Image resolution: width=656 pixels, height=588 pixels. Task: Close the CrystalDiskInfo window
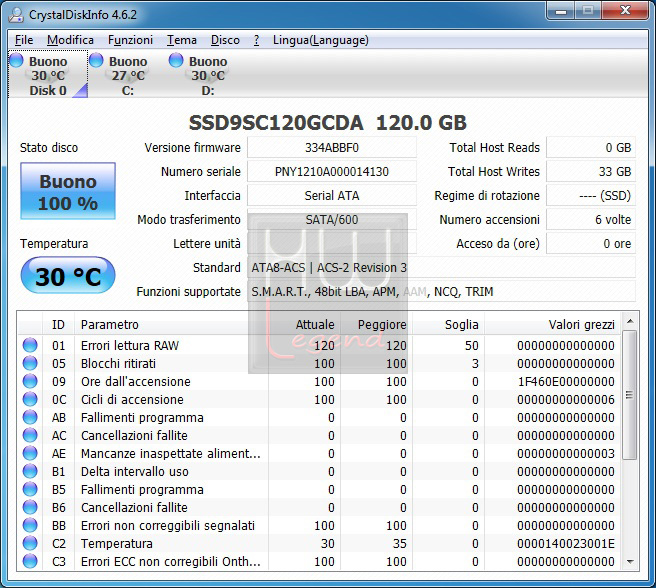(625, 10)
